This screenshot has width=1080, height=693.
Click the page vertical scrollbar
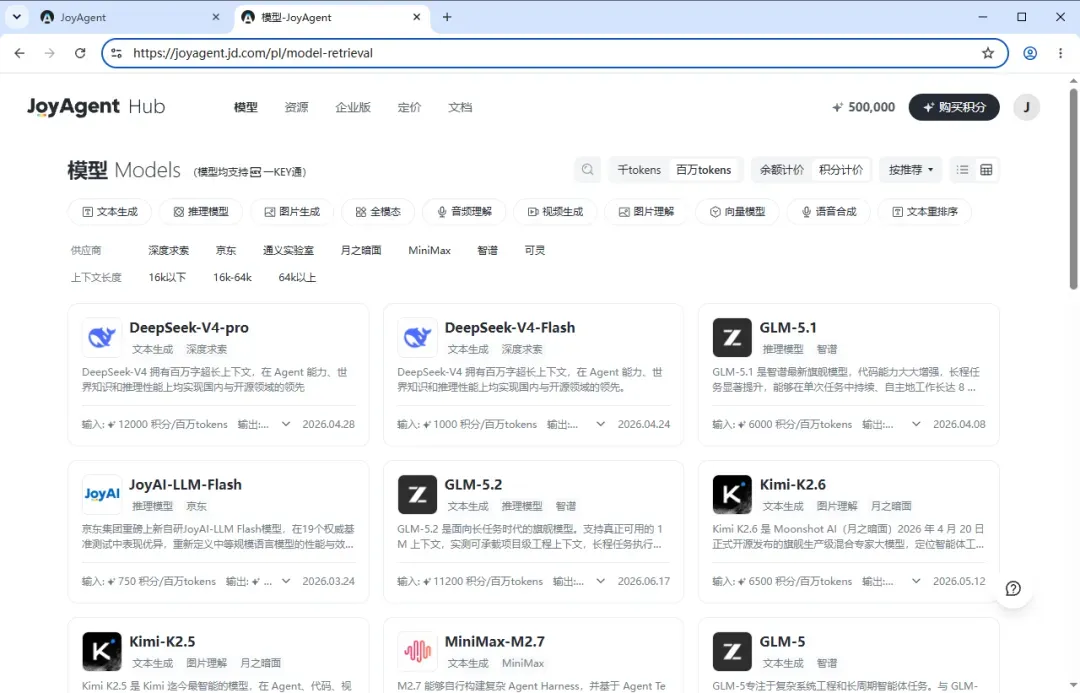1073,189
